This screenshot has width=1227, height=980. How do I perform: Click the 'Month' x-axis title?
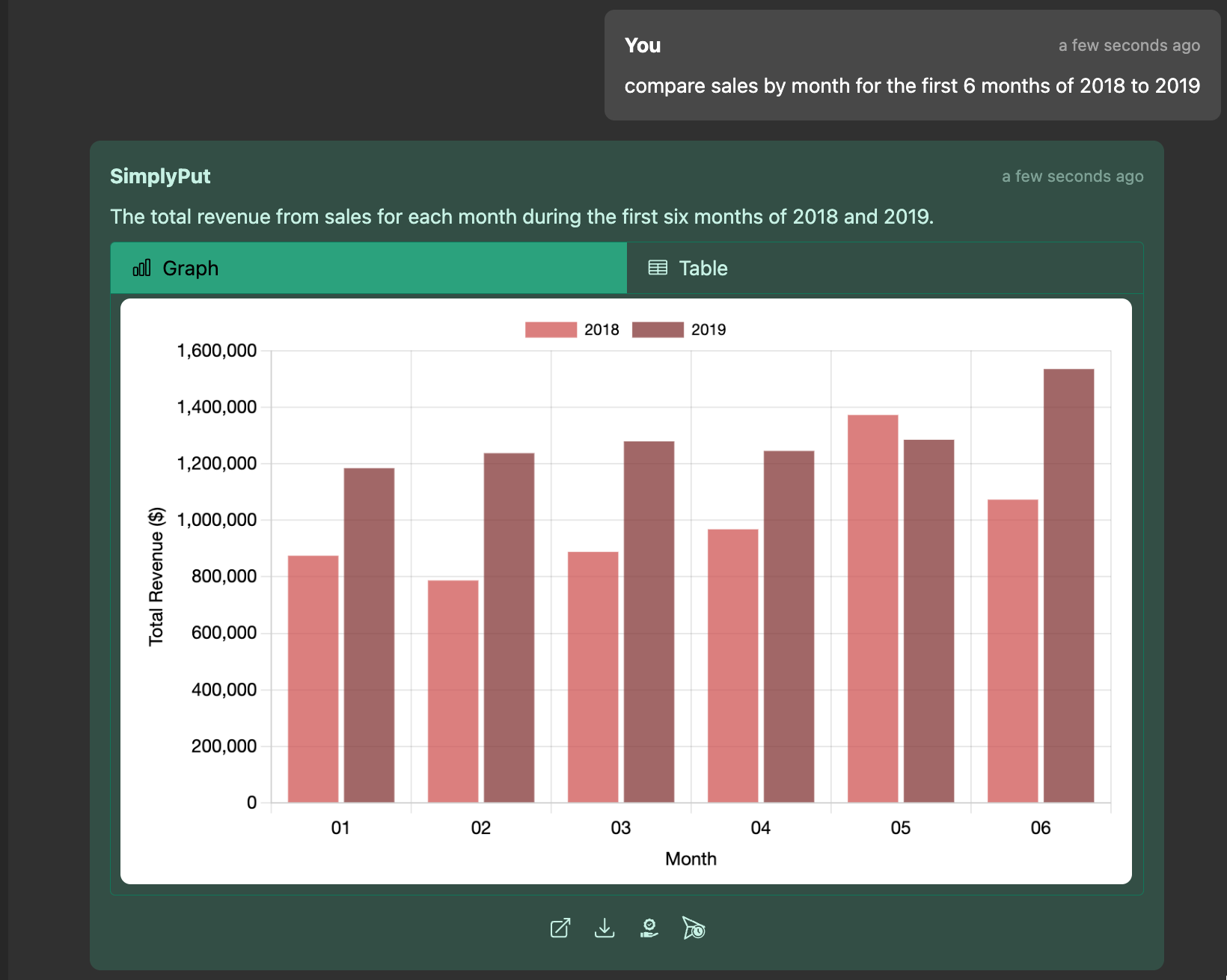pyautogui.click(x=691, y=859)
